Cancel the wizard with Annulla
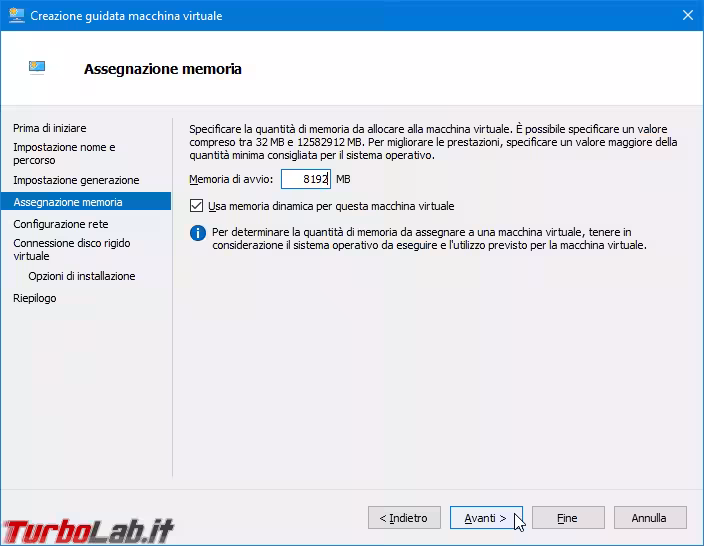This screenshot has width=704, height=546. pos(649,518)
